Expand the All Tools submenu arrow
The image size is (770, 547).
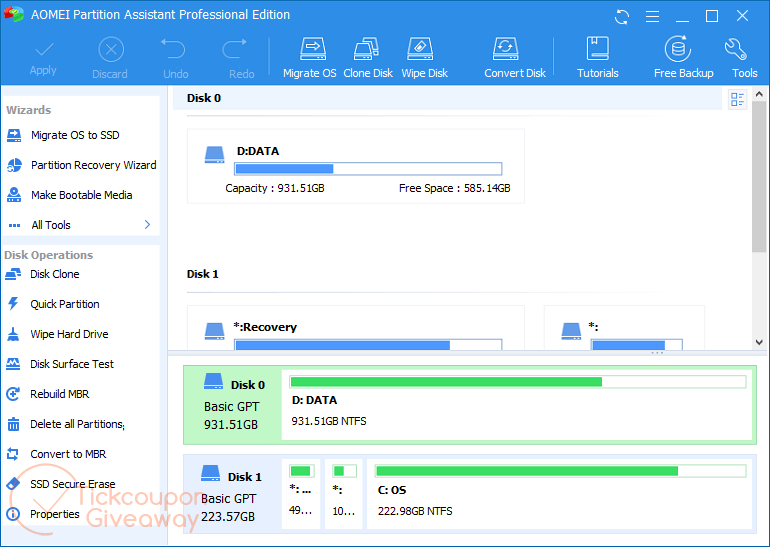[147, 225]
